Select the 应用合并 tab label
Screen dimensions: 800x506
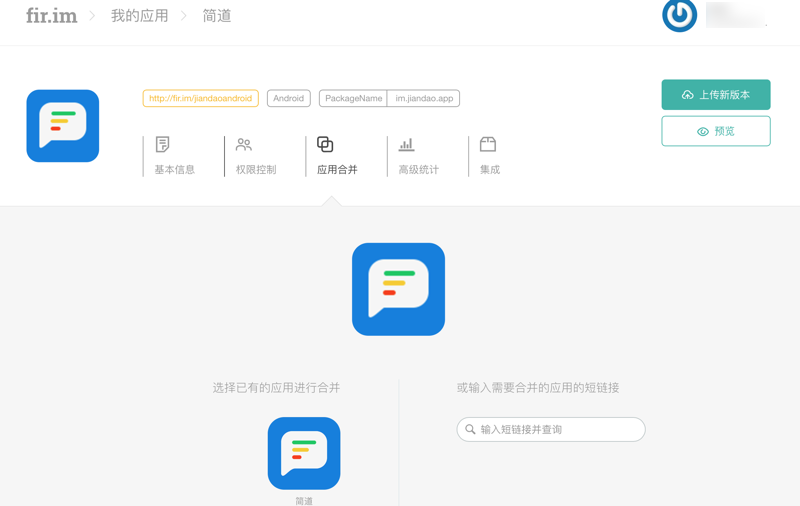click(x=337, y=169)
